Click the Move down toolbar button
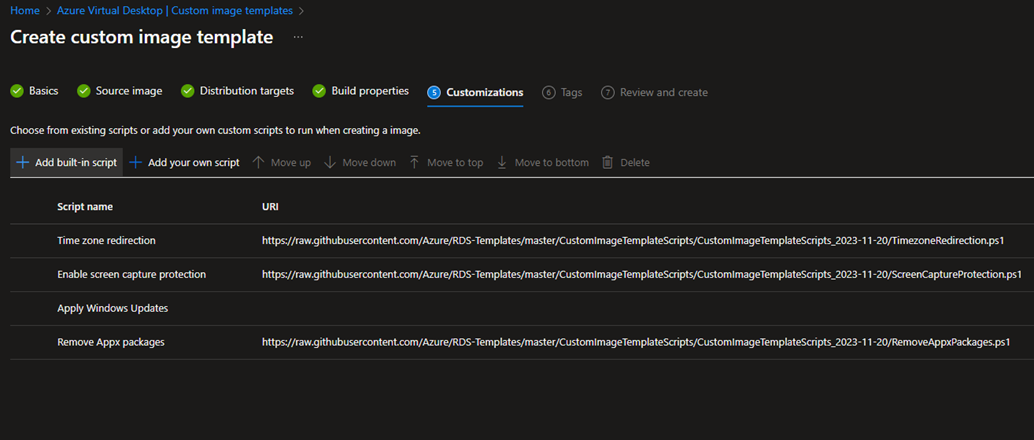1034x440 pixels. tap(360, 162)
